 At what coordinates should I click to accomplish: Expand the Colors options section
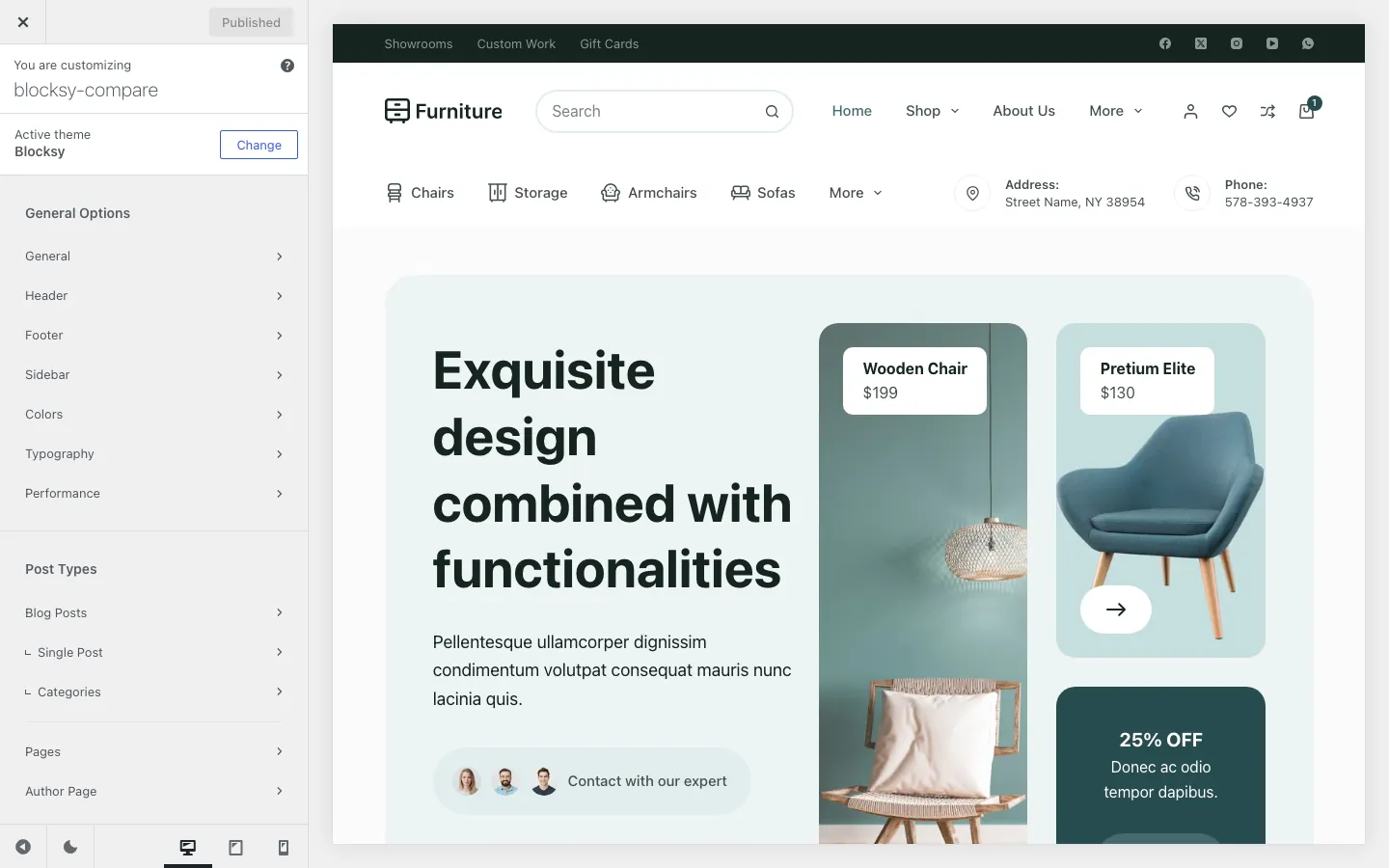click(x=154, y=414)
